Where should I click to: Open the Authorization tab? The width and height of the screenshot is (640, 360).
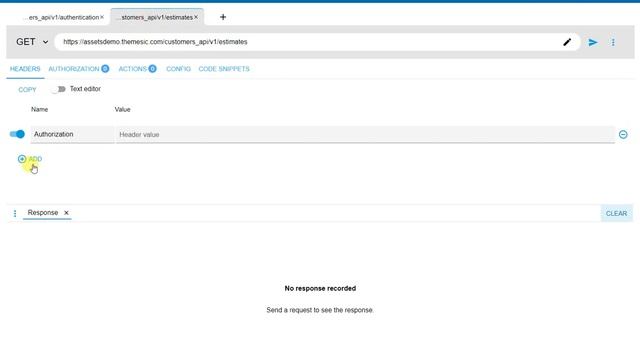(78, 69)
